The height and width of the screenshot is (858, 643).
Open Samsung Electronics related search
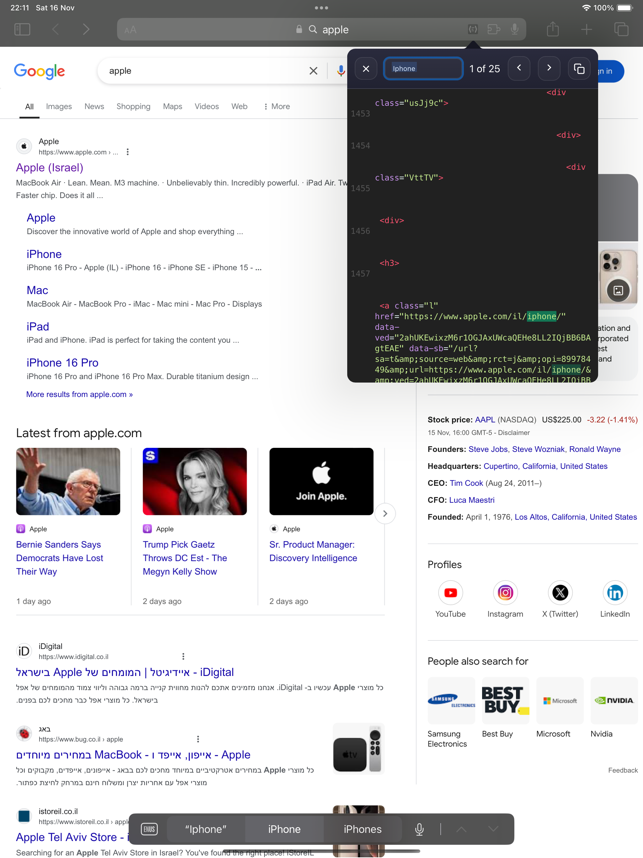[451, 712]
